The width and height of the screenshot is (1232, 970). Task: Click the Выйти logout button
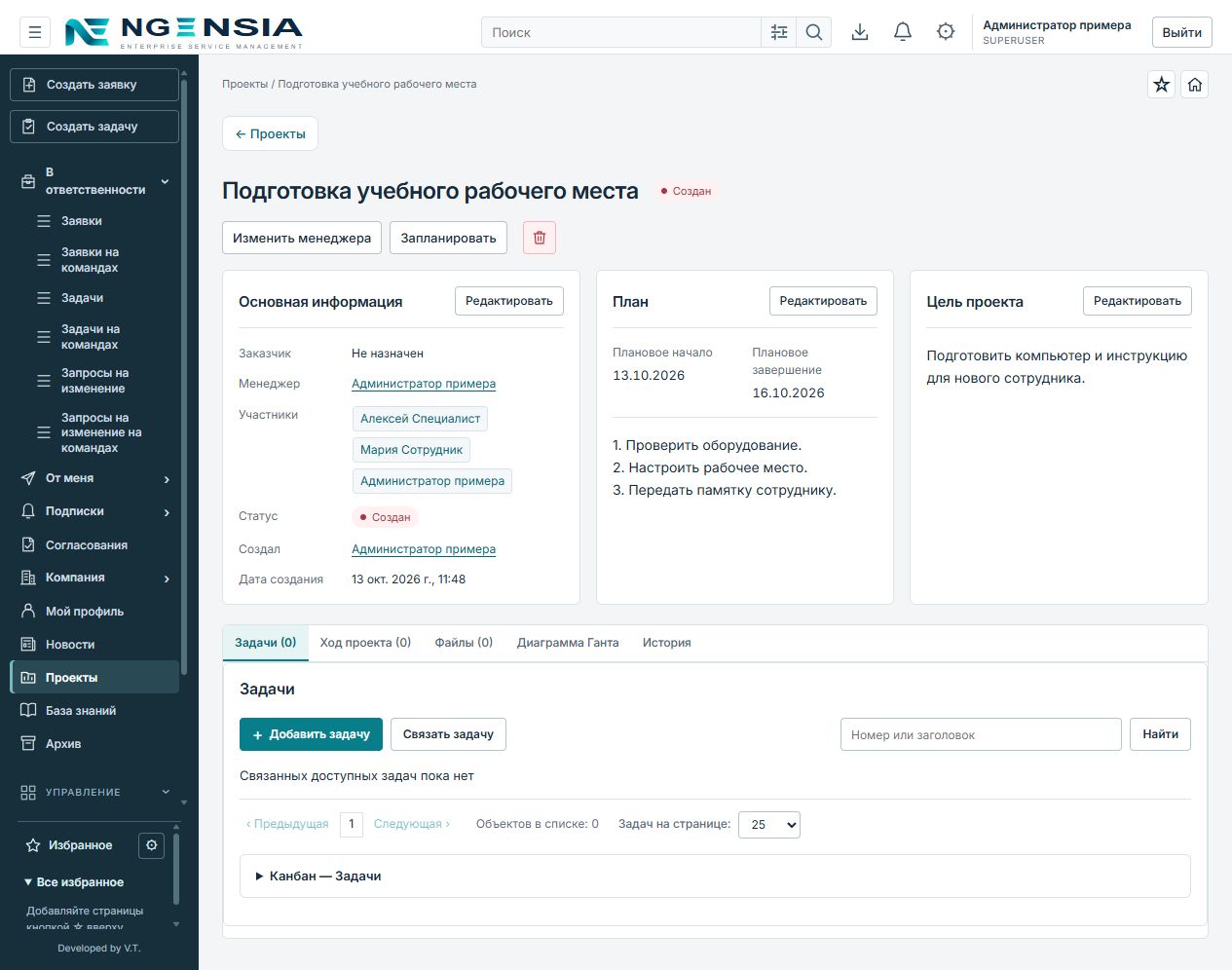[1181, 32]
